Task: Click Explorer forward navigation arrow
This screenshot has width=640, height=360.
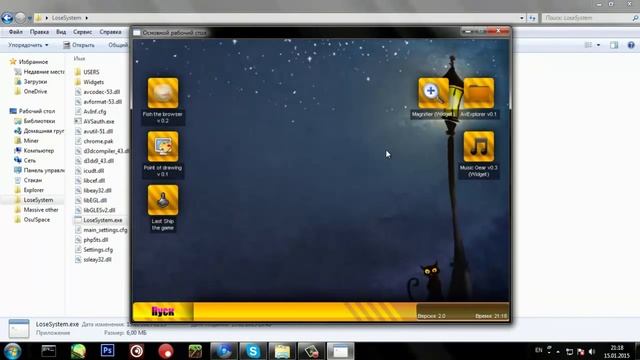Action: [20, 18]
